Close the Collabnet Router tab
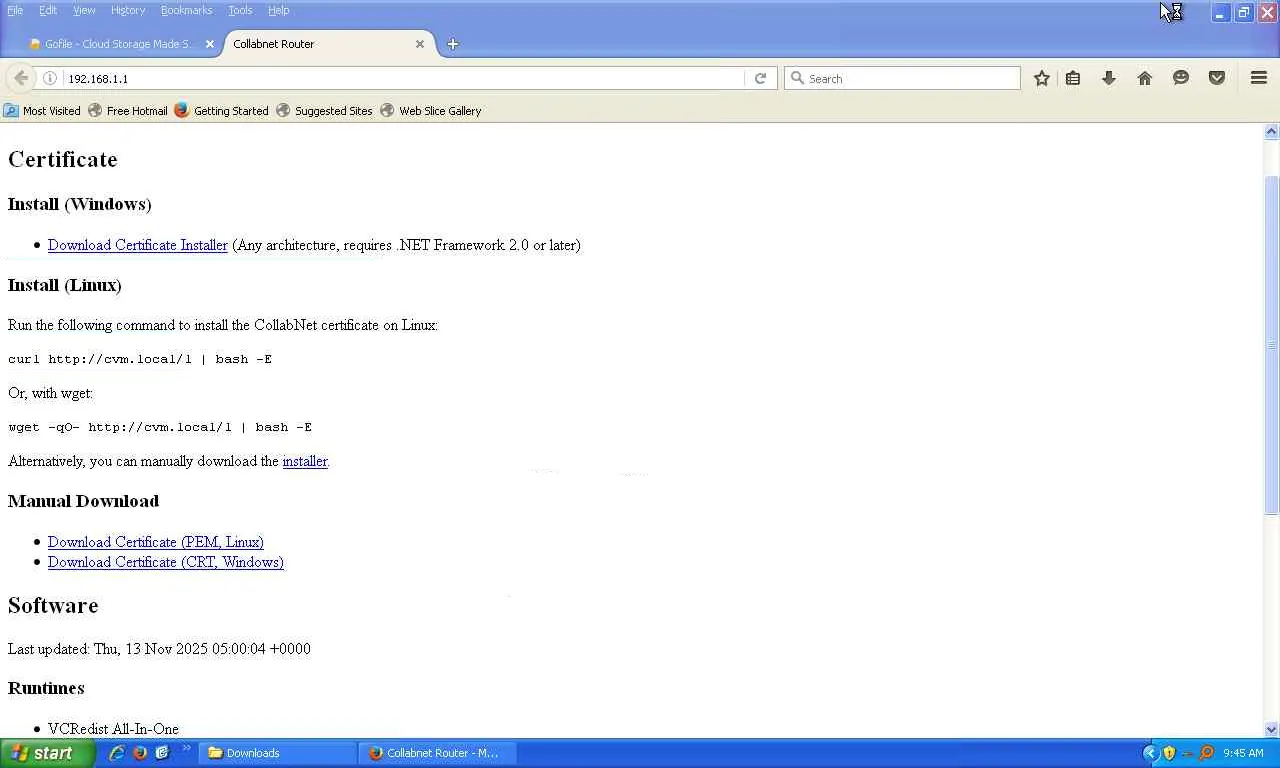This screenshot has width=1280, height=768. (420, 44)
